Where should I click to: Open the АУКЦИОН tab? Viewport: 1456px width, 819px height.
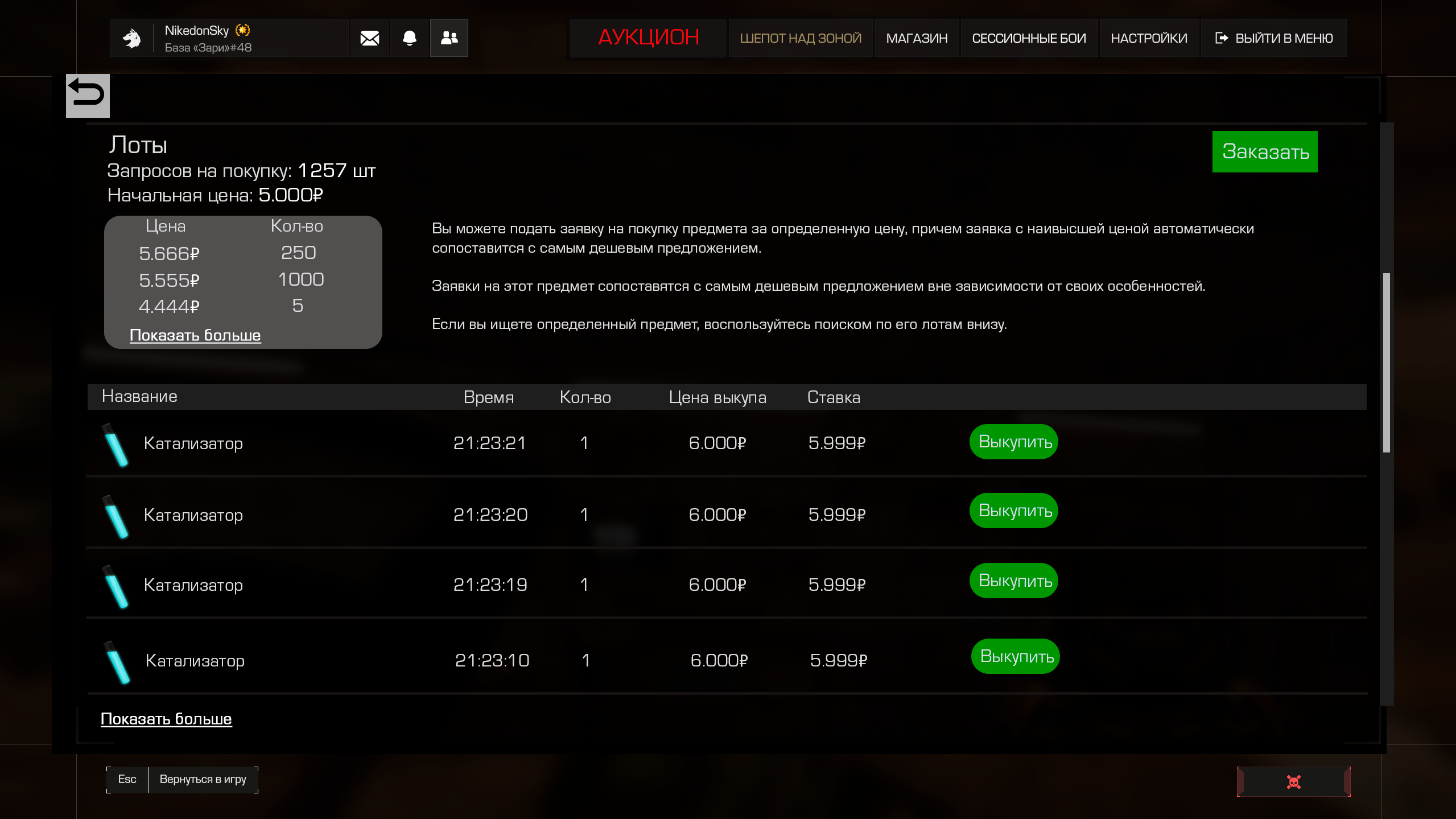pyautogui.click(x=648, y=38)
